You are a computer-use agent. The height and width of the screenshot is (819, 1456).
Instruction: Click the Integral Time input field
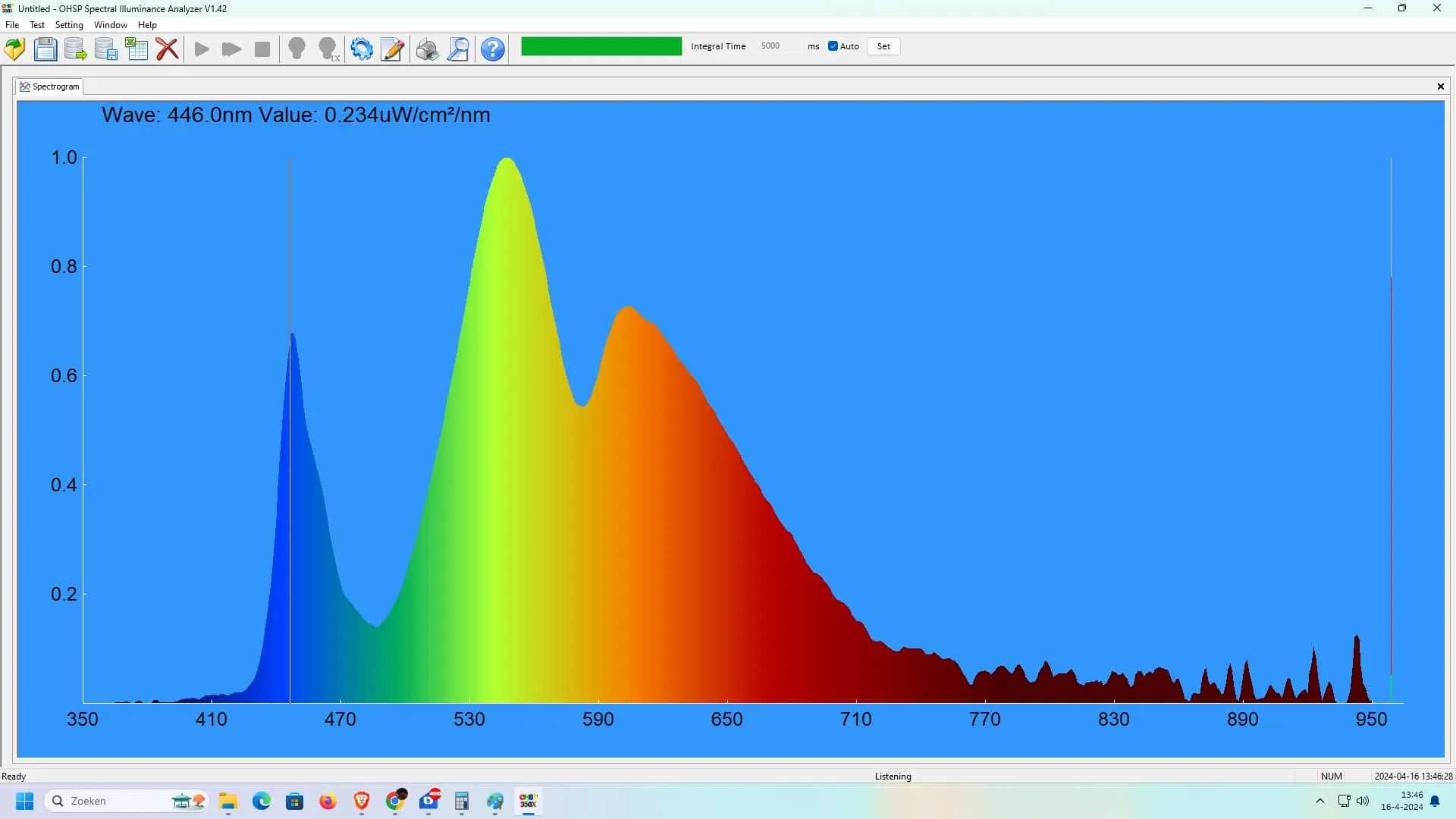pyautogui.click(x=777, y=46)
